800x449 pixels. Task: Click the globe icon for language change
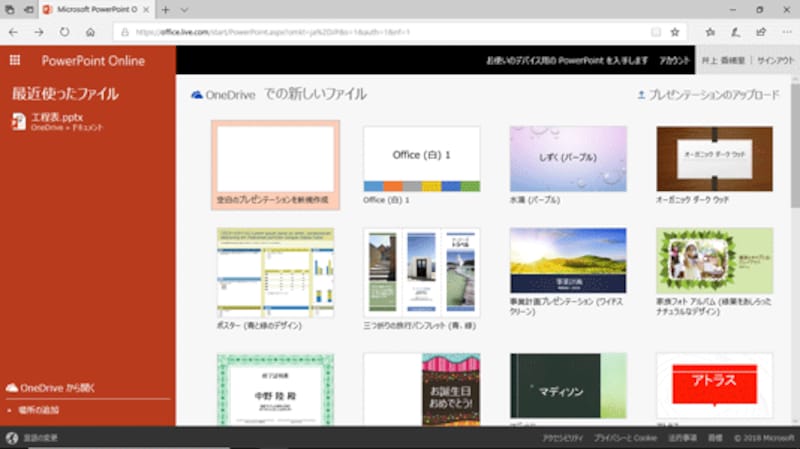coord(11,438)
